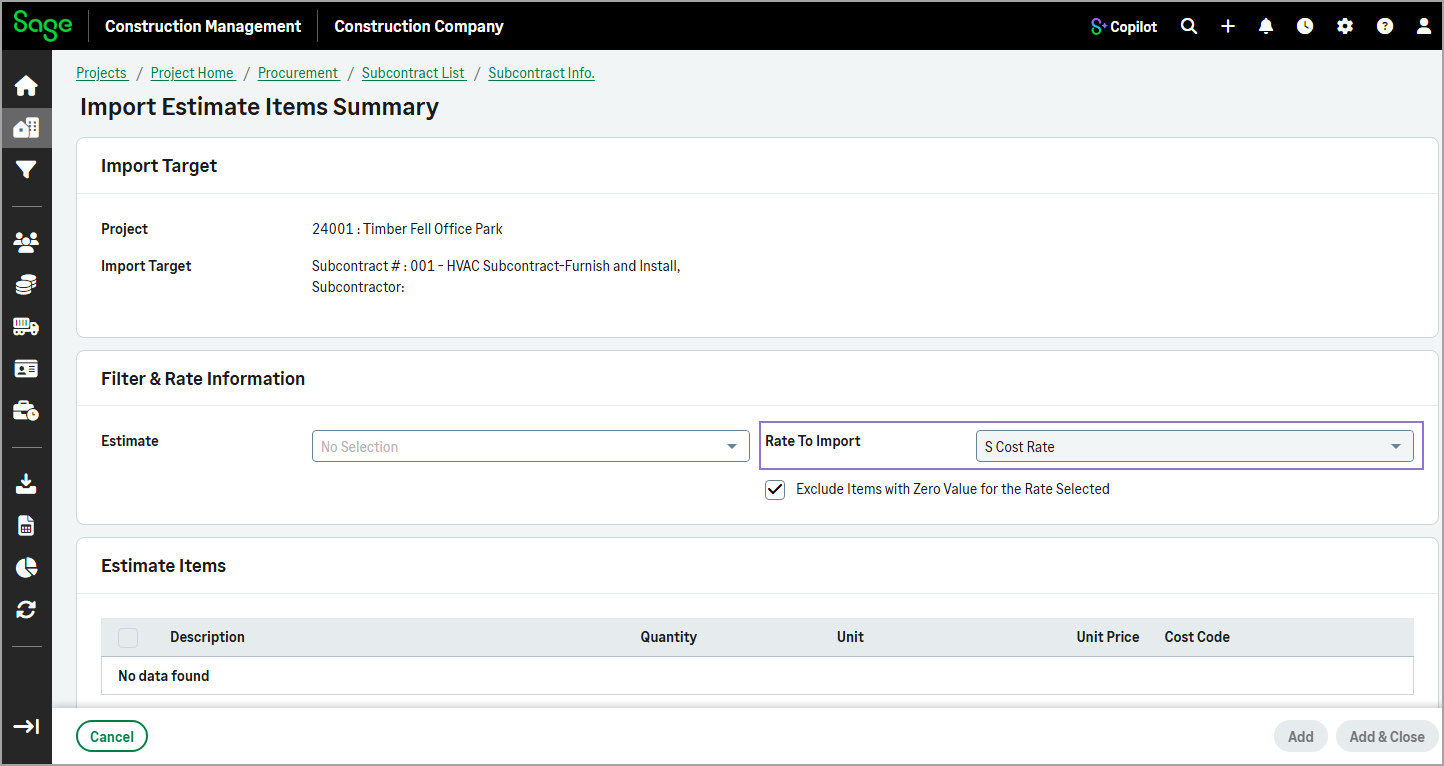The height and width of the screenshot is (766, 1444).
Task: Open the Rate To Import dropdown
Action: click(1195, 446)
